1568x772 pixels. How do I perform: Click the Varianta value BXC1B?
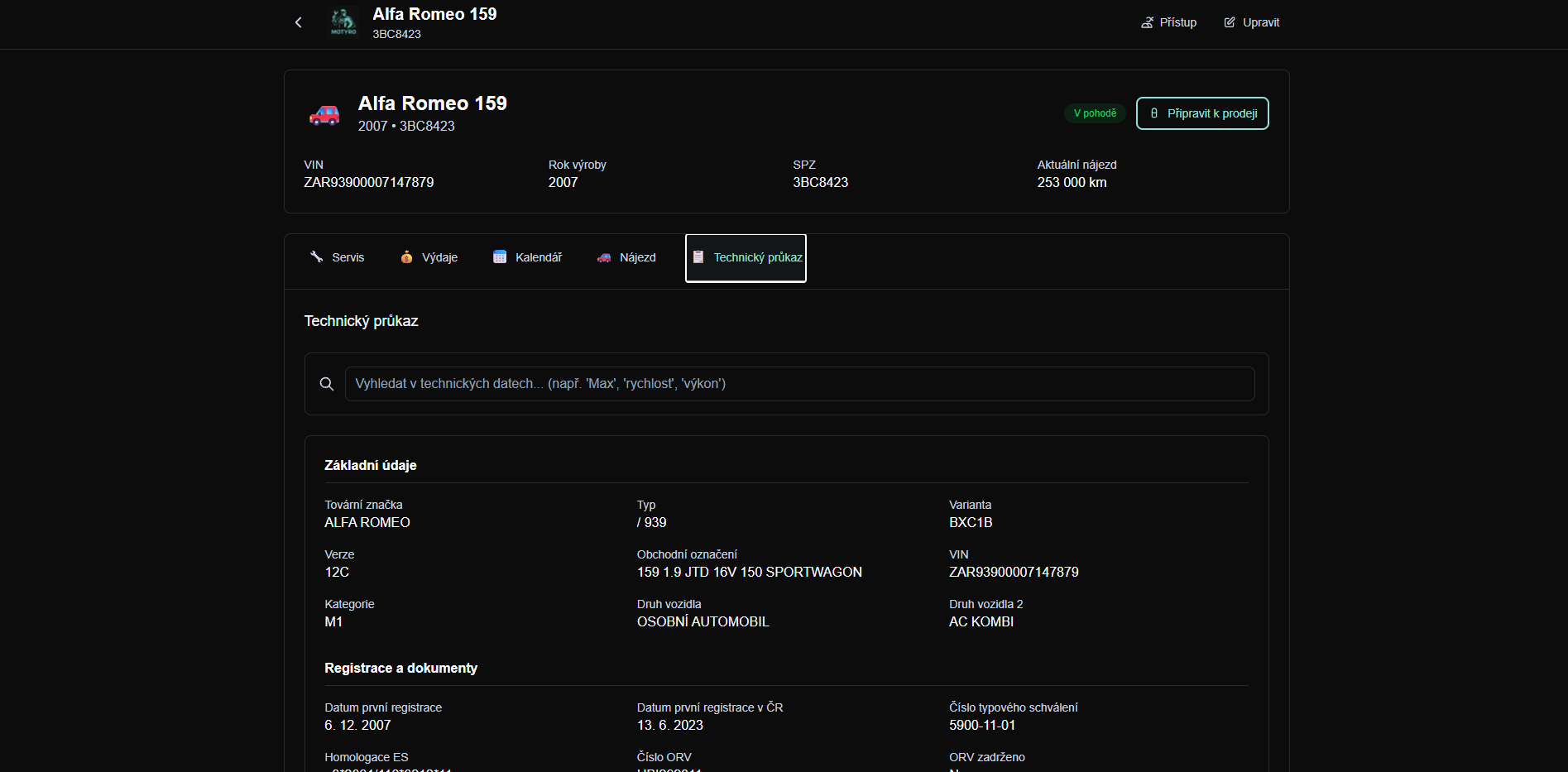pyautogui.click(x=971, y=522)
